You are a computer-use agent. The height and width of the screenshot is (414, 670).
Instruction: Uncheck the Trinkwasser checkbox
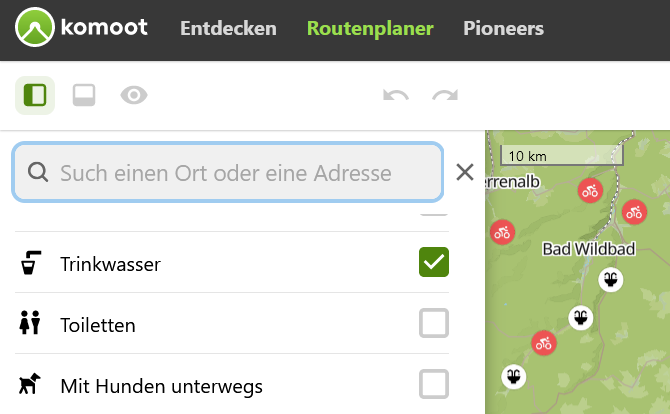coord(434,263)
